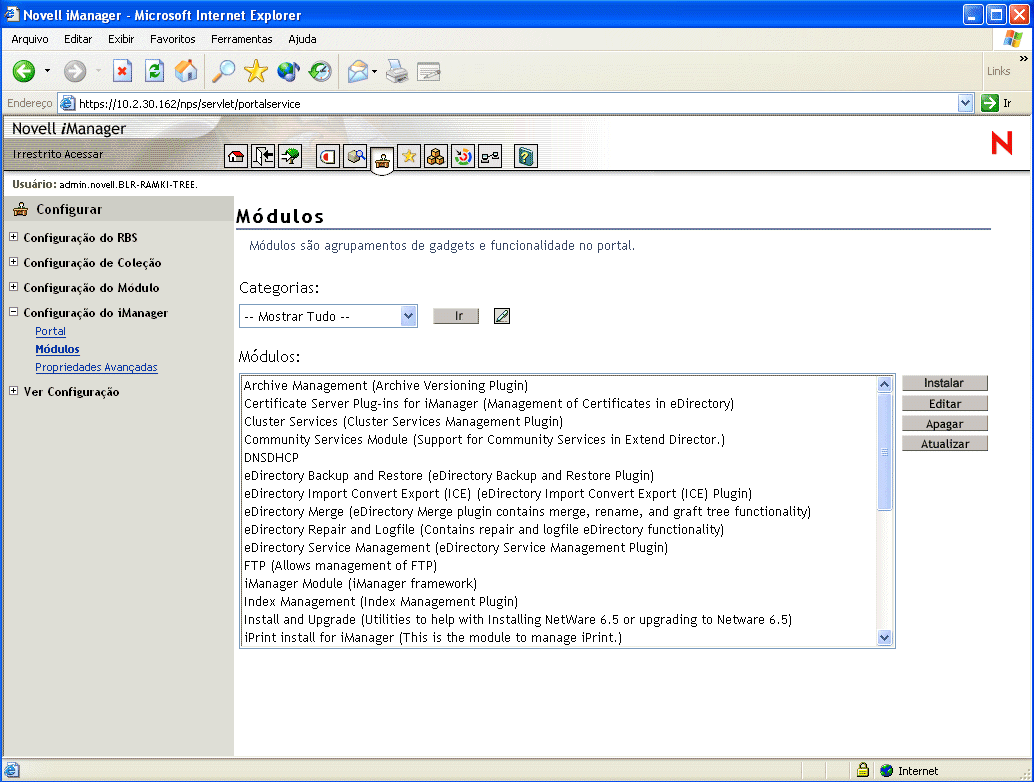Open browser History panel
This screenshot has height=782, width=1034.
pyautogui.click(x=318, y=71)
